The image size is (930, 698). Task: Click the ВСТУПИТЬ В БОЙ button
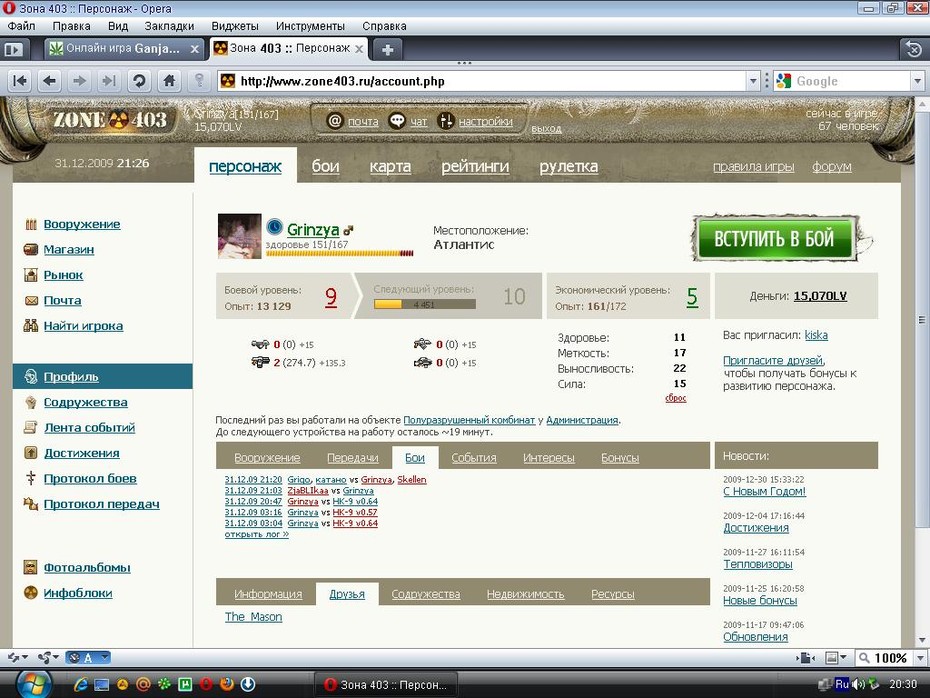click(x=774, y=238)
